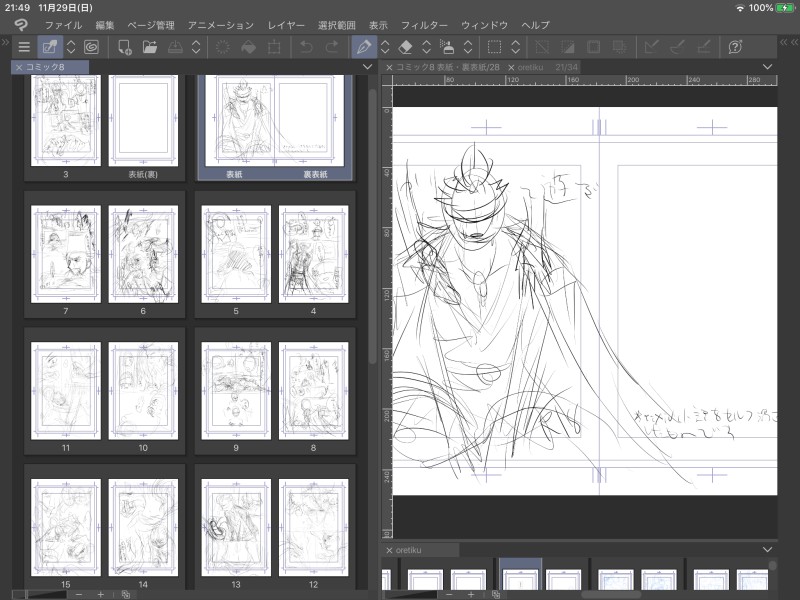Select the Pen tool

point(364,47)
